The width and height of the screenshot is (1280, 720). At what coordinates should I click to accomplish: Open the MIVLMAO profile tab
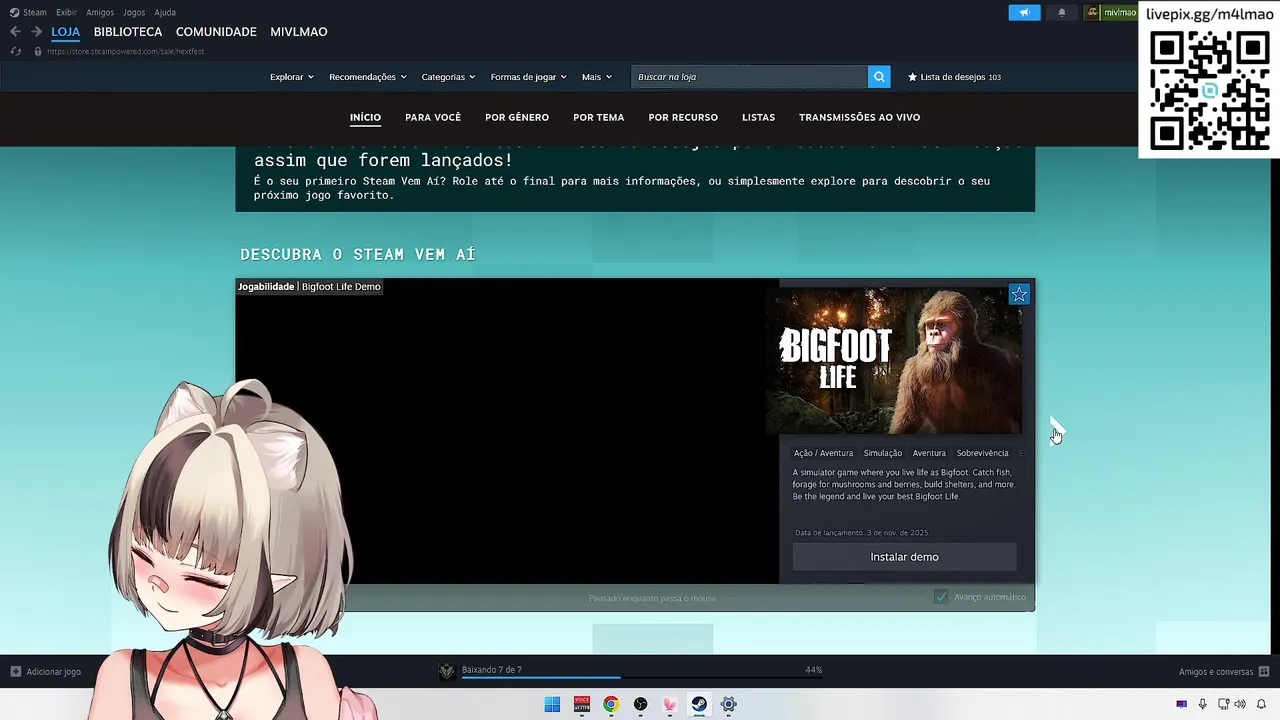coord(299,32)
